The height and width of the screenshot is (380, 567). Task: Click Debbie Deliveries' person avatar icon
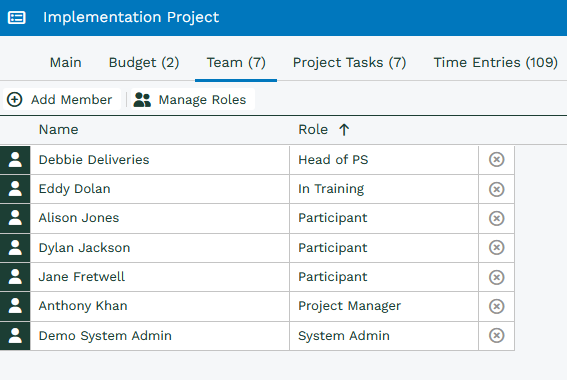coord(15,160)
